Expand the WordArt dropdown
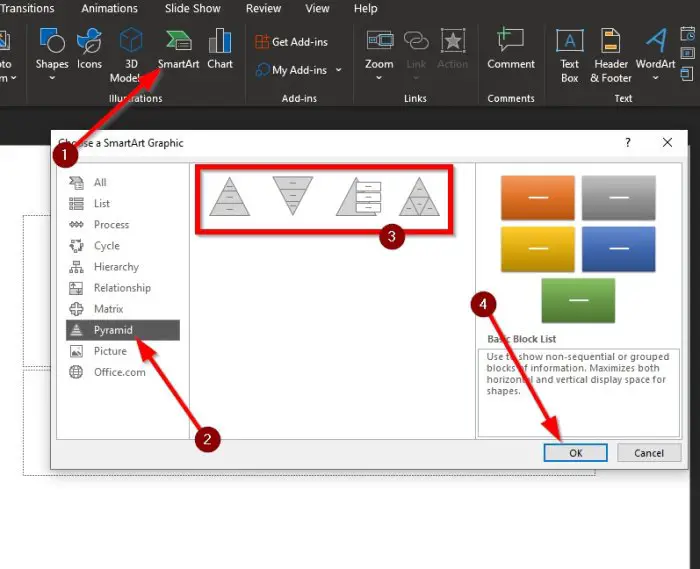This screenshot has height=569, width=700. pos(655,78)
